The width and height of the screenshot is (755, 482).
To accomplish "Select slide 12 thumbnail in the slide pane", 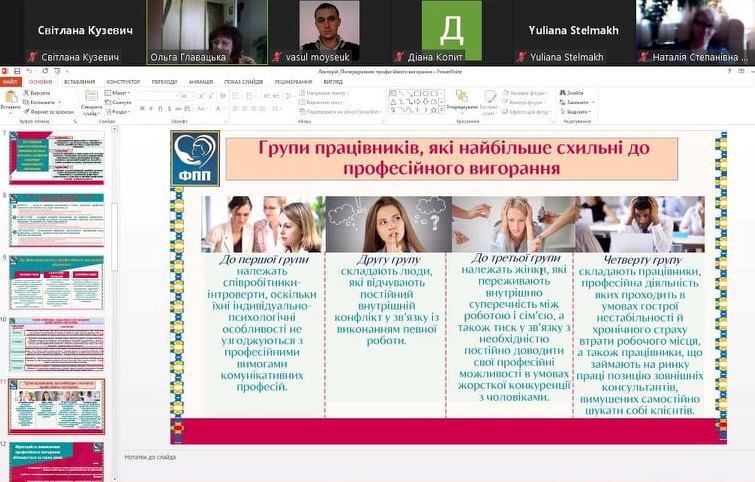I will pyautogui.click(x=56, y=461).
